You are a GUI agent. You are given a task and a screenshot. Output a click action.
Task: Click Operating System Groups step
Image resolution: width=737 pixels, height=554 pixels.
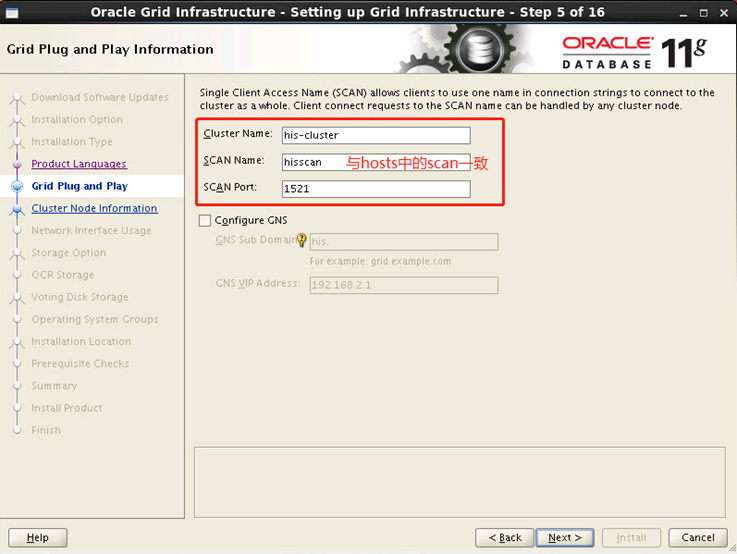coord(95,320)
